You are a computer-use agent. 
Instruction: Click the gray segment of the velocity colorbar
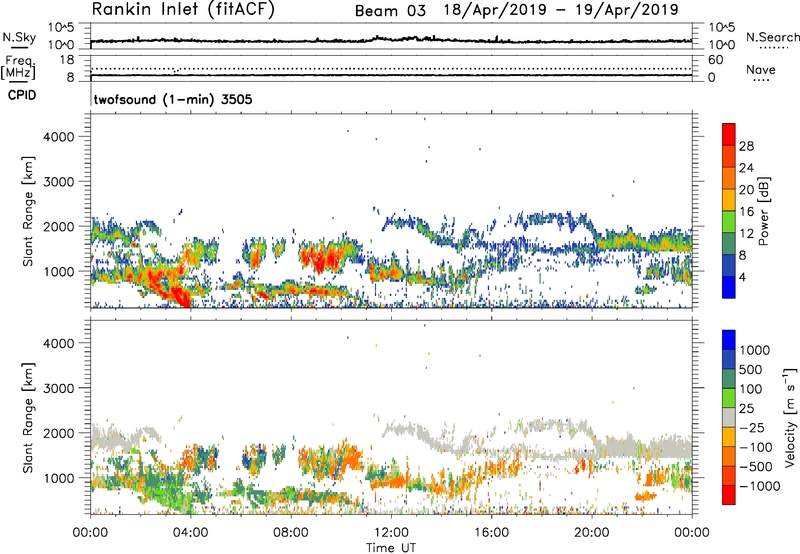point(729,418)
